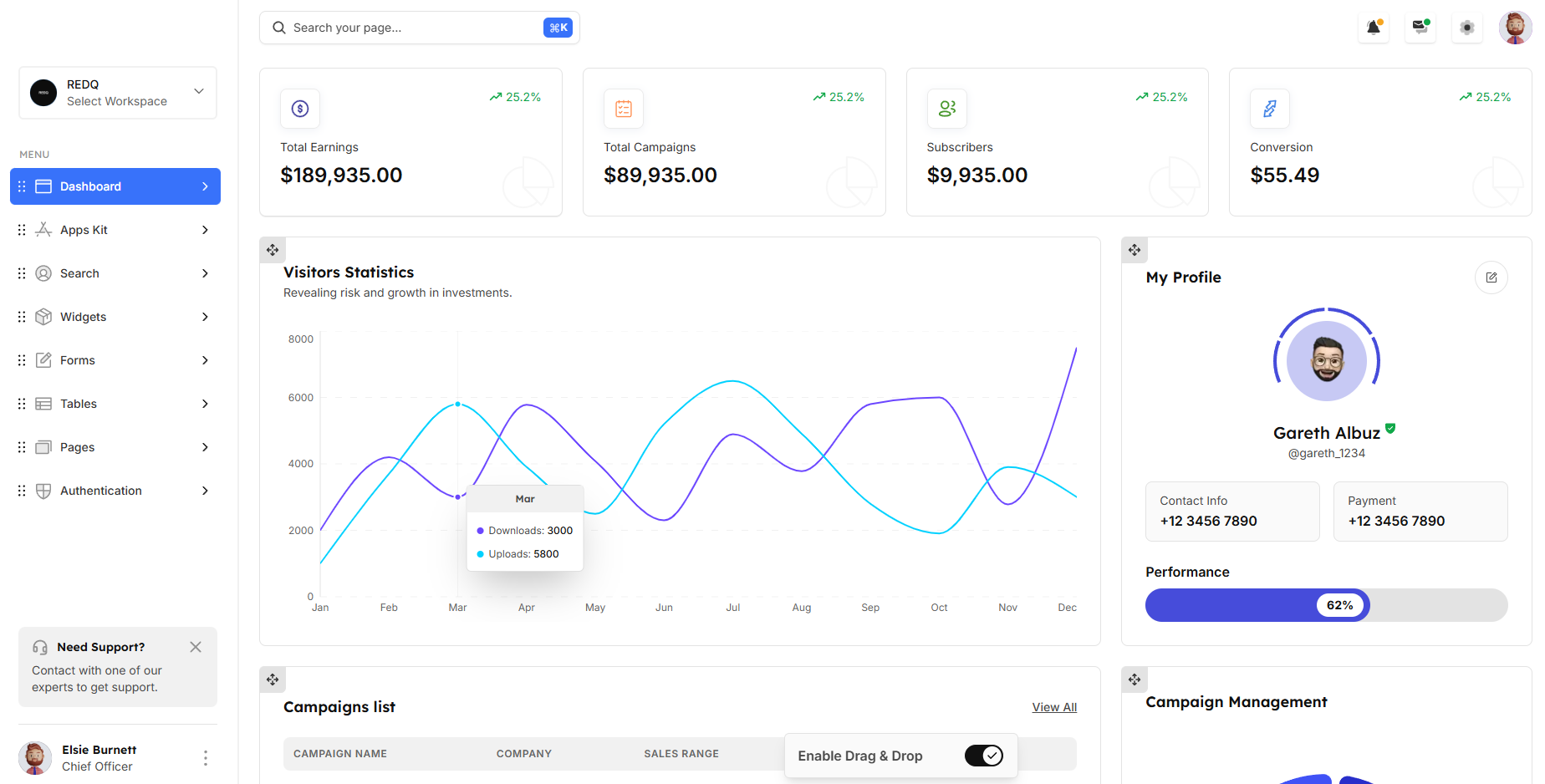Click the Campaigns list drag handle icon

tap(273, 680)
